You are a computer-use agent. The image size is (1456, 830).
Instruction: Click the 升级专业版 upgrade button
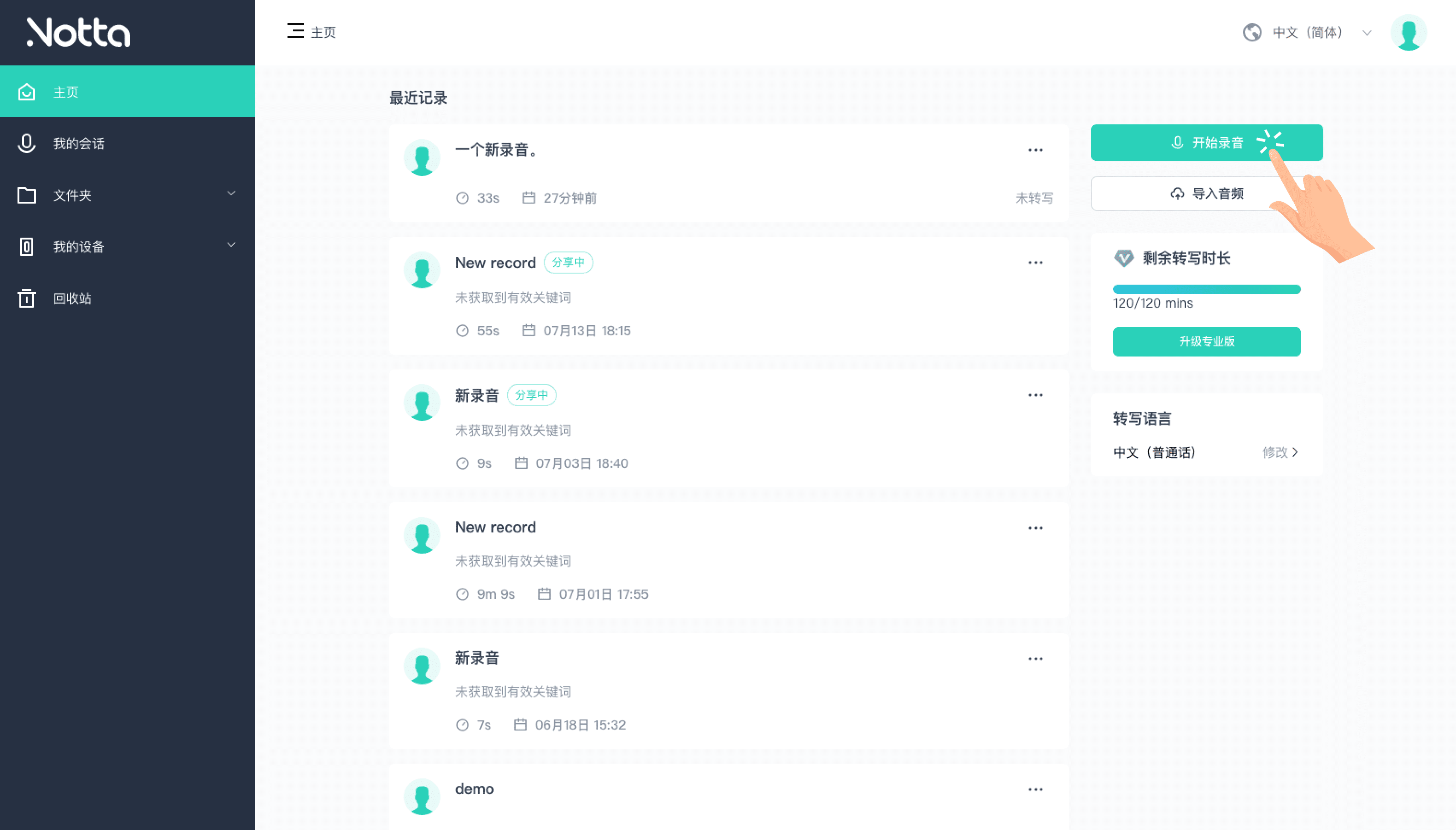[x=1206, y=341]
